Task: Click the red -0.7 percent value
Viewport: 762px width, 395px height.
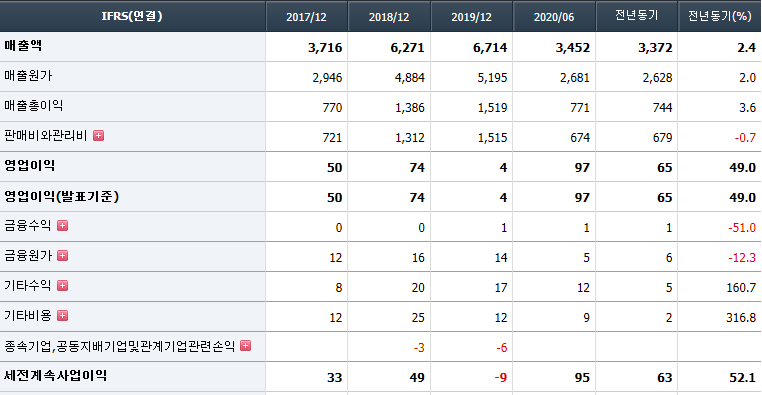Action: pyautogui.click(x=745, y=137)
